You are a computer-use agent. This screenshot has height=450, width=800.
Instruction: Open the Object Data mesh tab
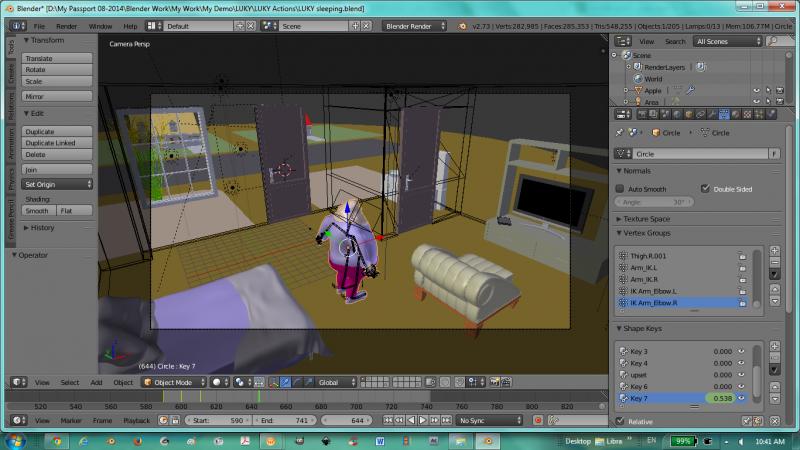coord(724,115)
